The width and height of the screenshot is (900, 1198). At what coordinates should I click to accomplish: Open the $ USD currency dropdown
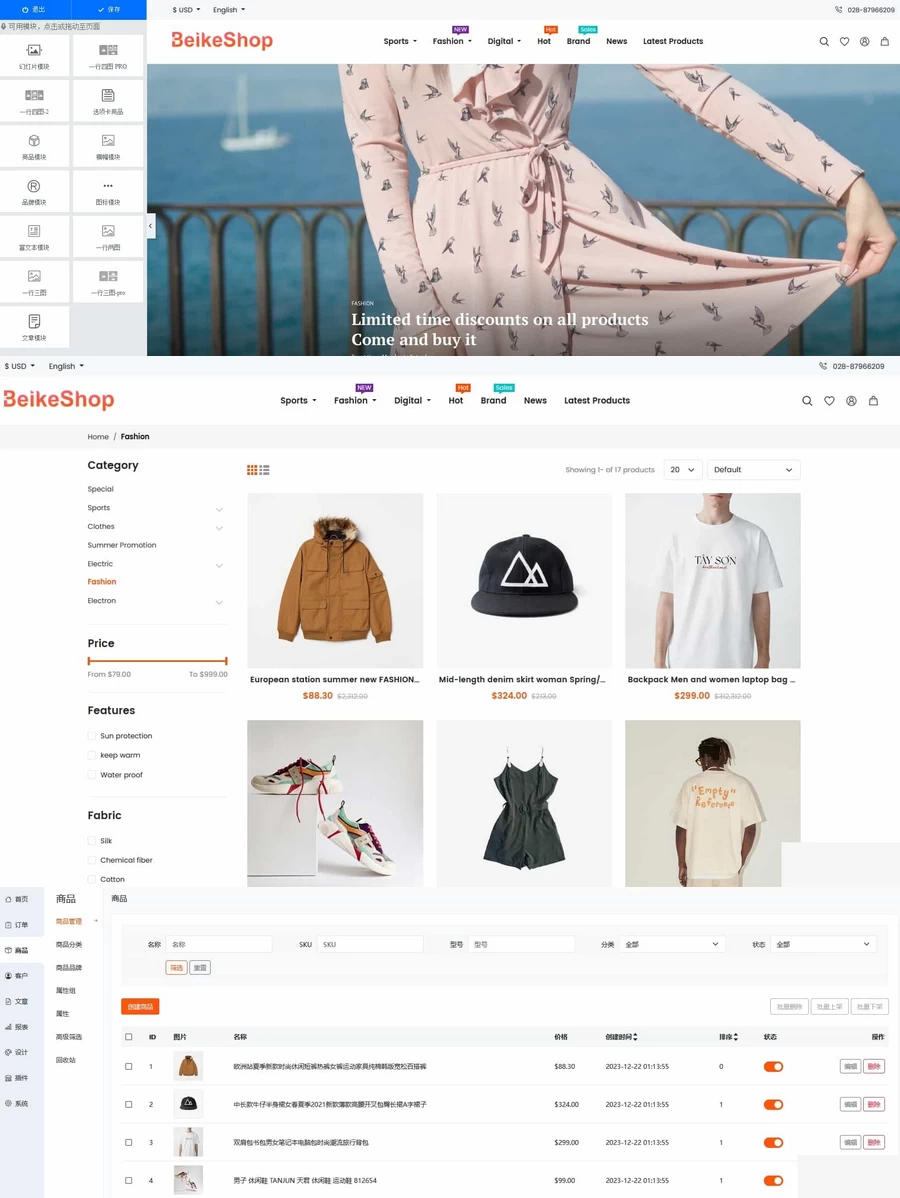coord(20,366)
